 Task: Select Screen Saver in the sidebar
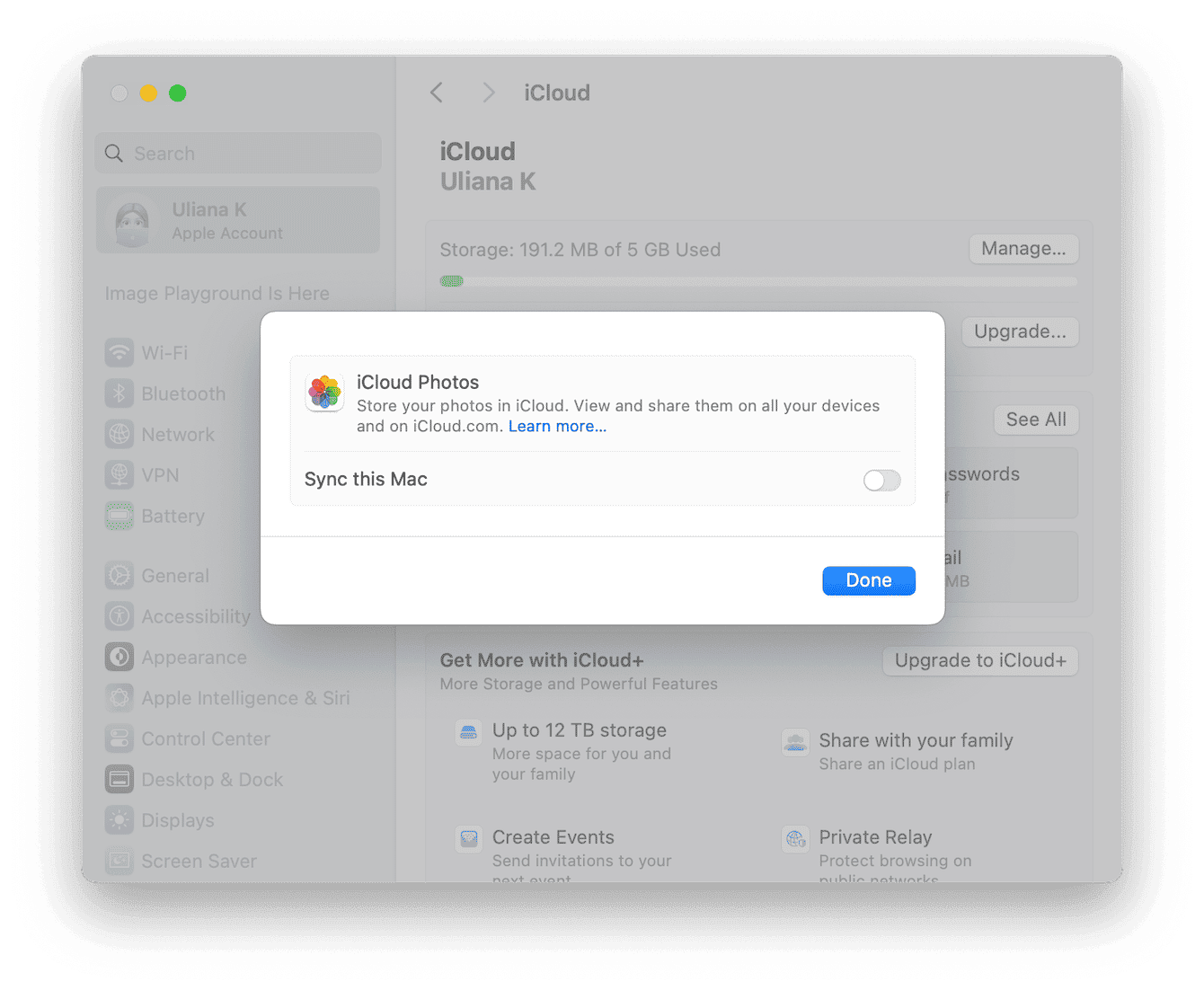coord(198,861)
